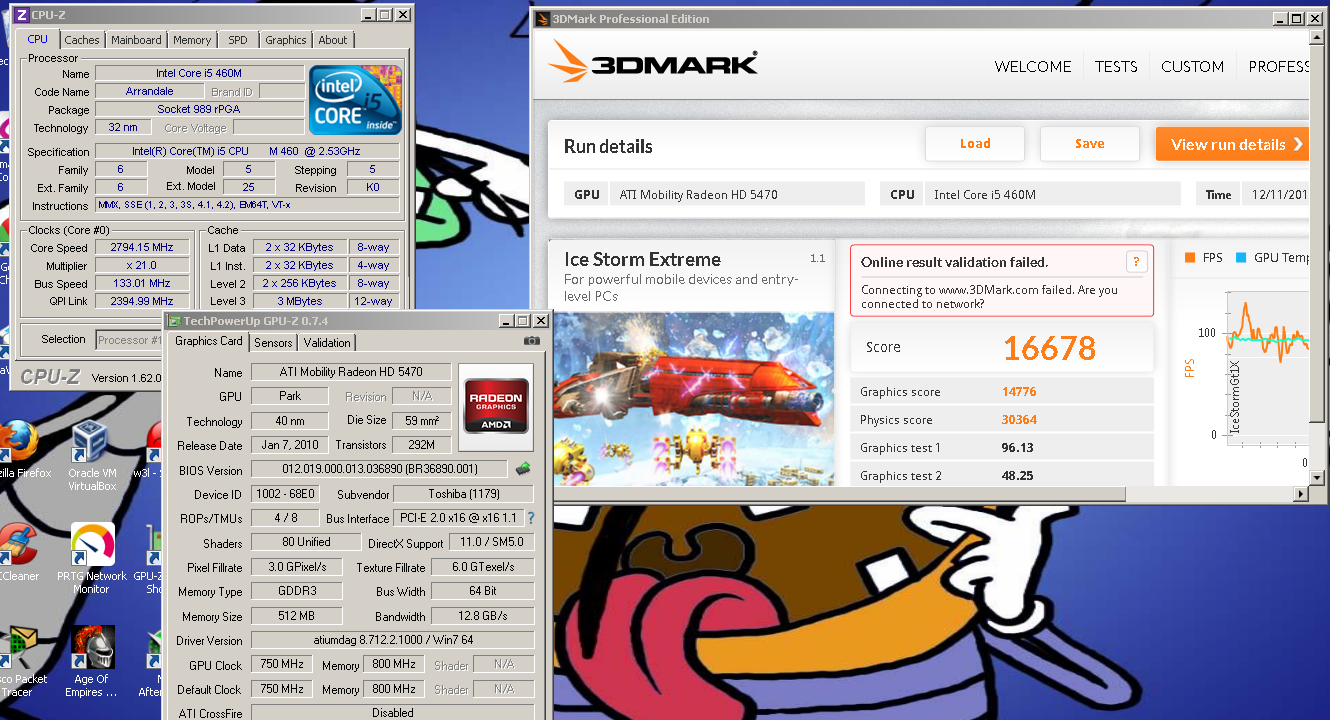Click the Core Speed value '2794.15 MHz'

click(144, 247)
